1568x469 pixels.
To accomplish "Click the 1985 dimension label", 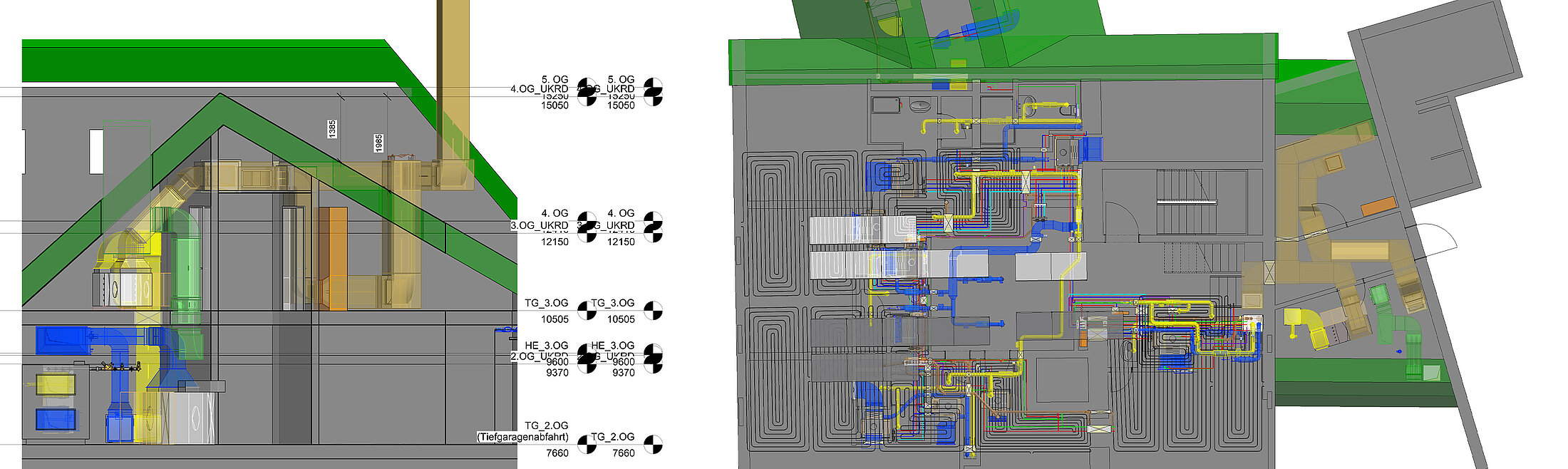I will [378, 143].
